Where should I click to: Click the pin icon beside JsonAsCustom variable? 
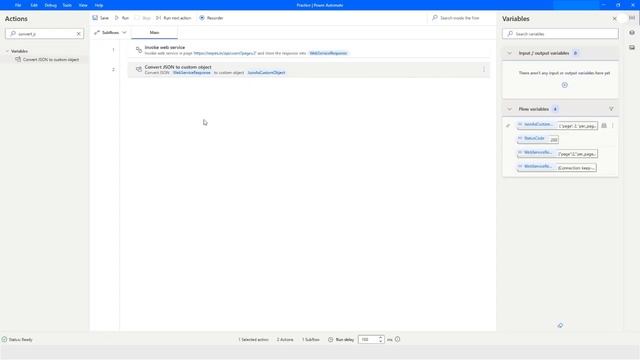point(508,126)
